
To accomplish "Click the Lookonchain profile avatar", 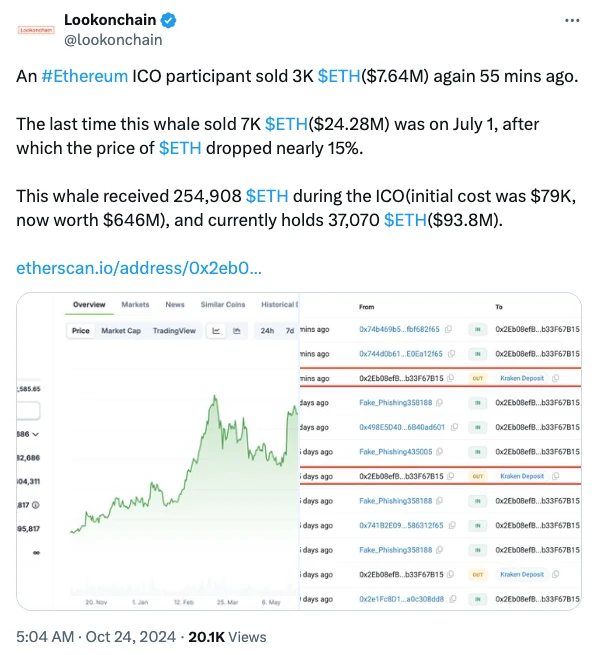I will coord(36,30).
